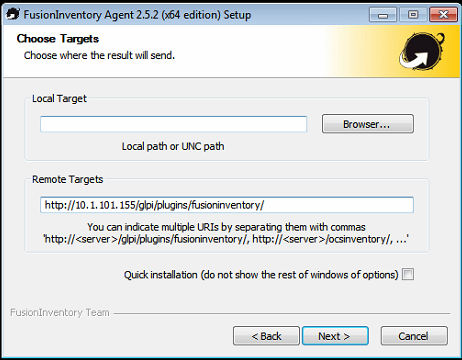Close the setup window with X
The image size is (462, 360).
pos(443,15)
